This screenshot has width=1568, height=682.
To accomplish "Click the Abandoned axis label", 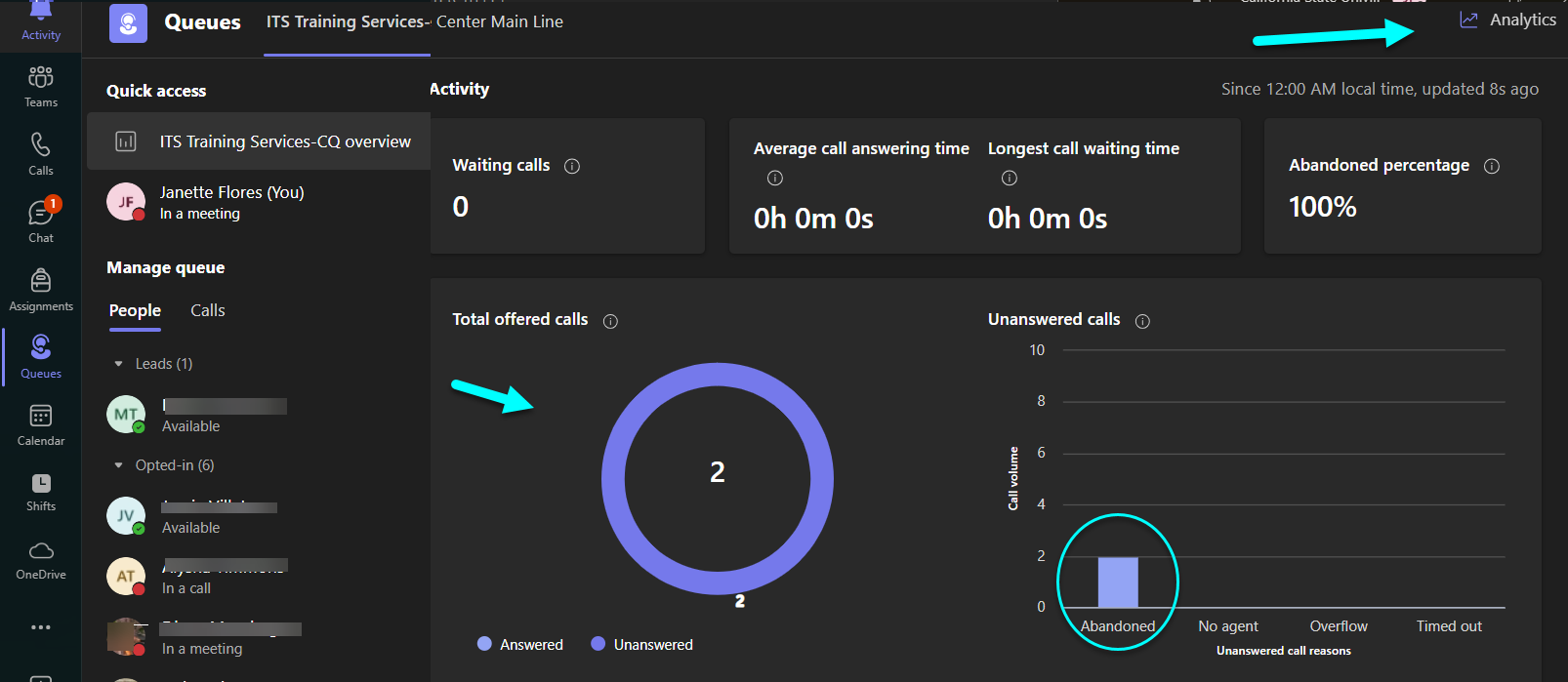I will point(1118,626).
